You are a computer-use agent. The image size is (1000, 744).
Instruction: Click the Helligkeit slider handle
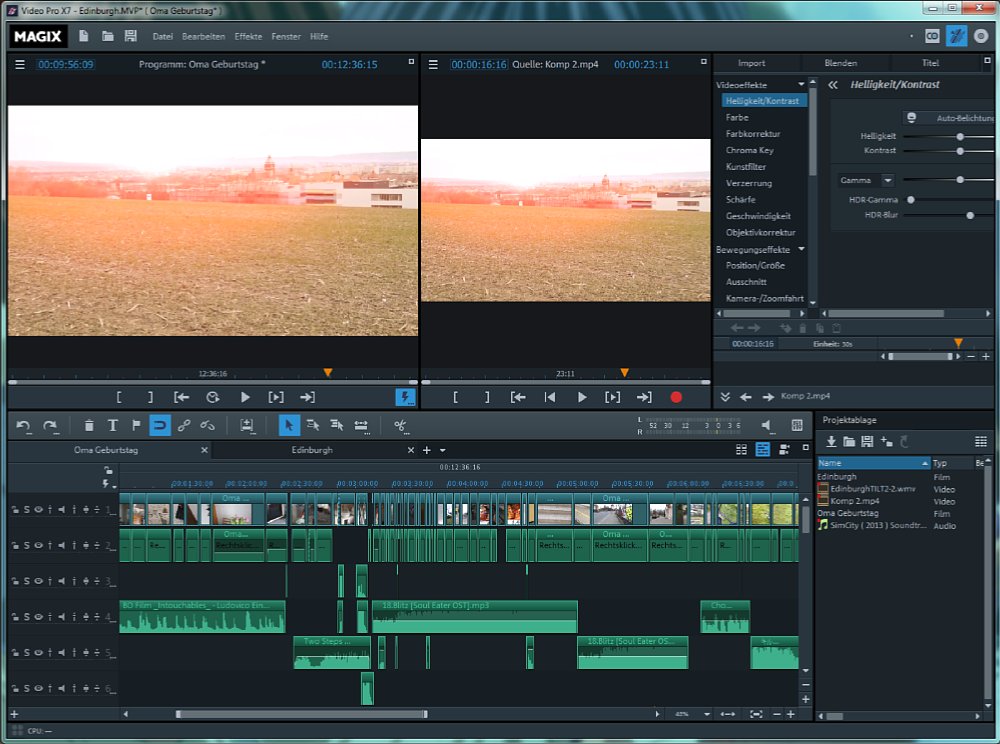[x=960, y=136]
